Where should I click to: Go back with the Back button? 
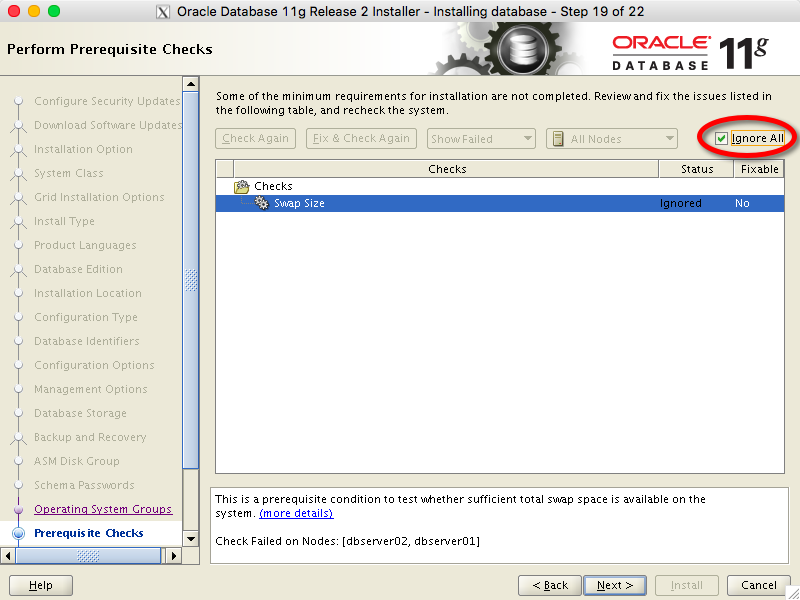point(550,585)
